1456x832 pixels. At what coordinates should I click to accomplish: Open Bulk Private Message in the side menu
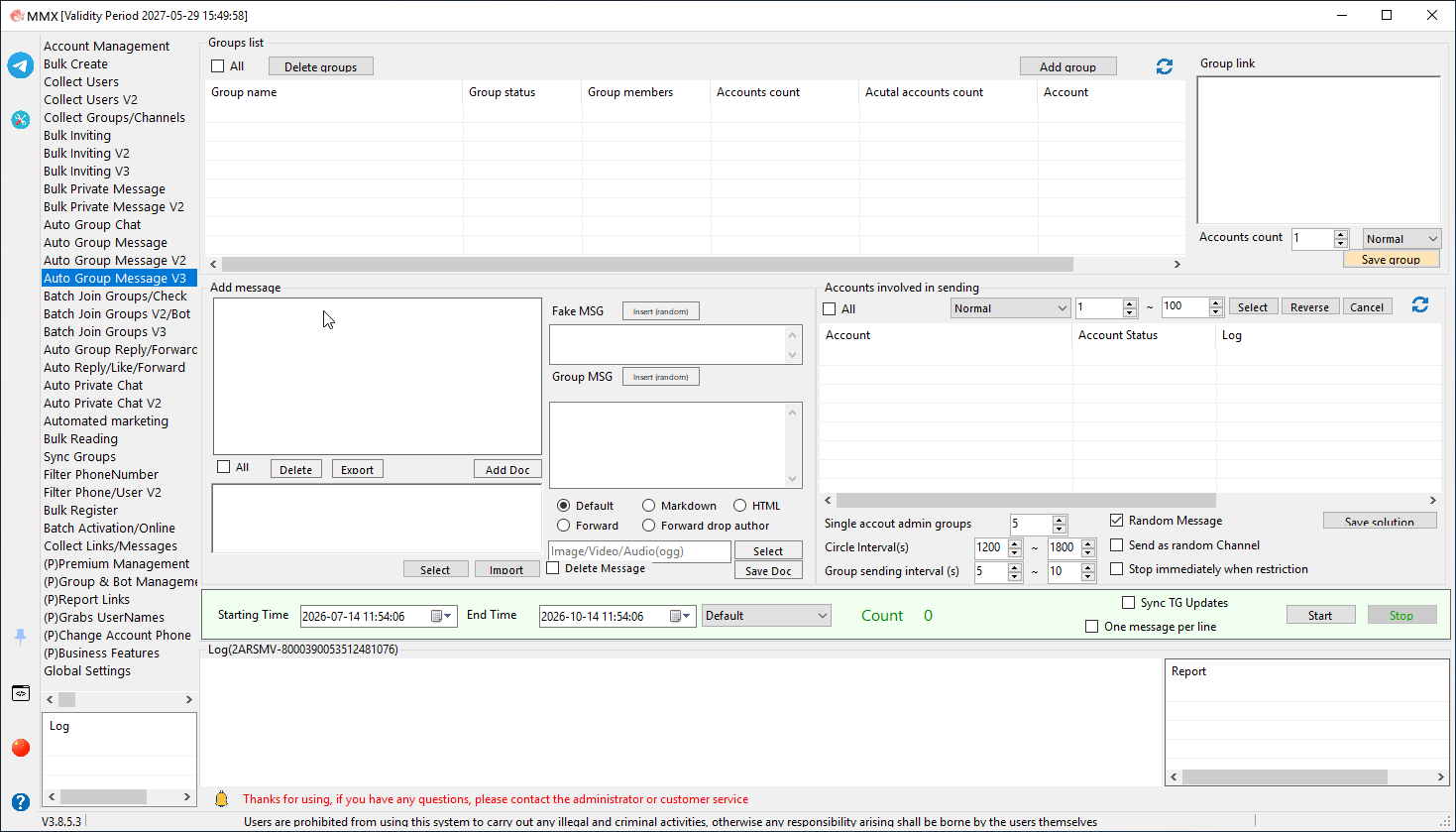(104, 189)
